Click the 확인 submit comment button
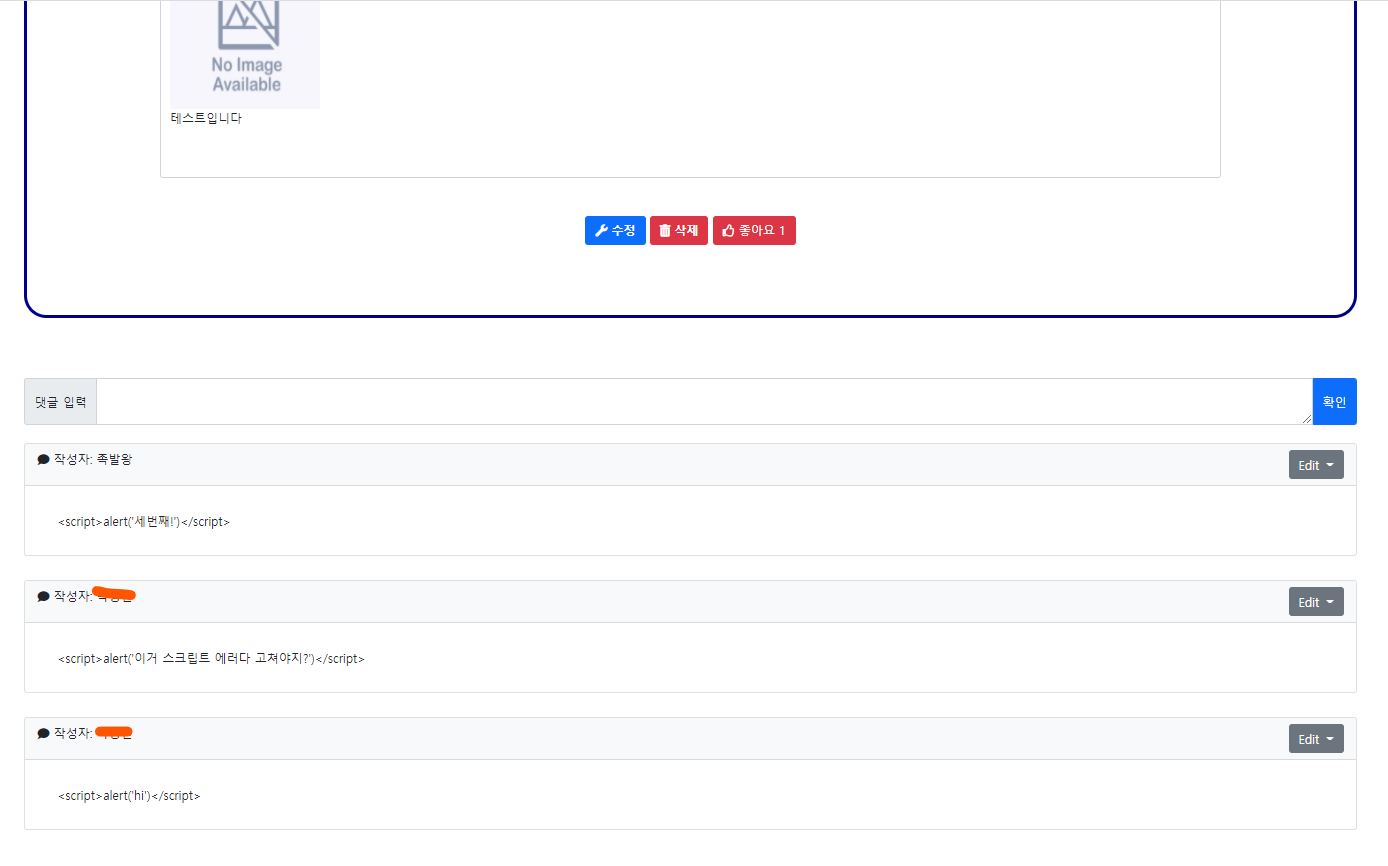 pyautogui.click(x=1334, y=402)
